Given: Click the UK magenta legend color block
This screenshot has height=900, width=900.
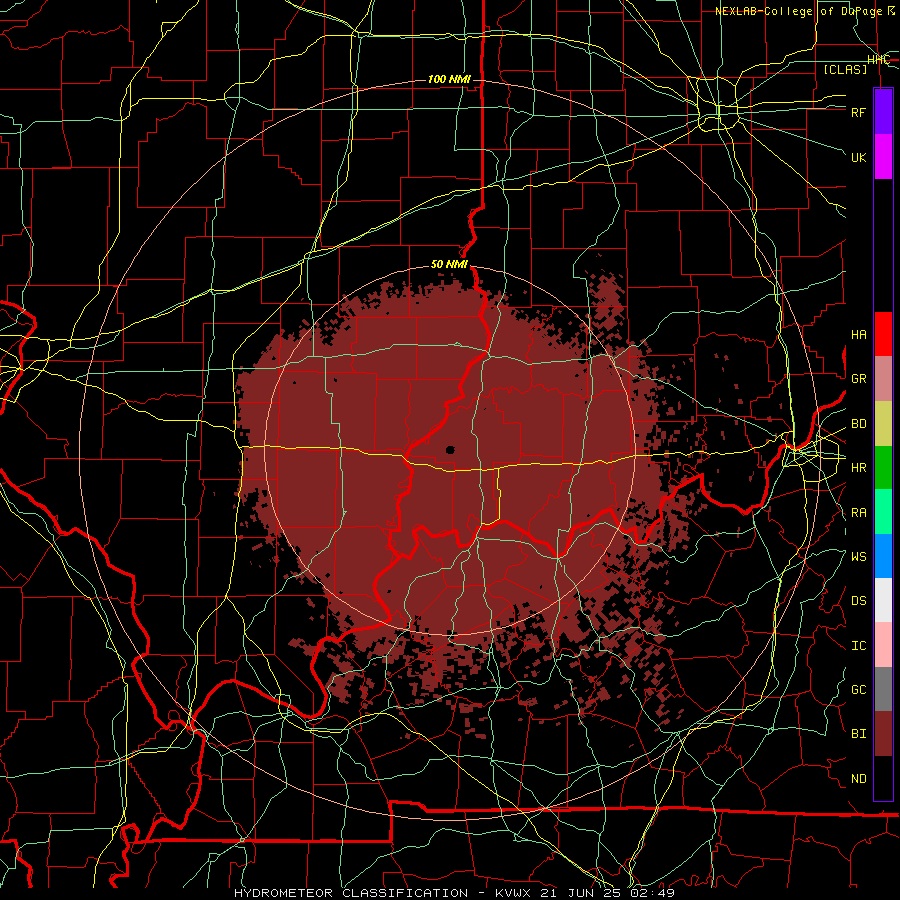Looking at the screenshot, I should pyautogui.click(x=883, y=157).
